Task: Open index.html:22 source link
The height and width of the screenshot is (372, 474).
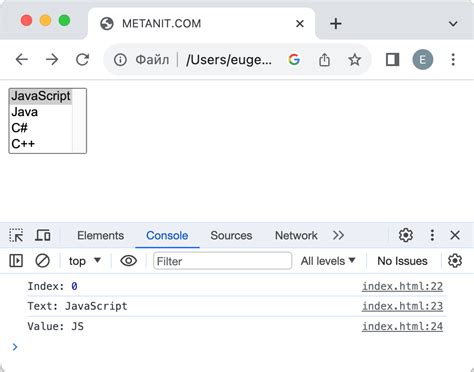Action: pos(402,286)
